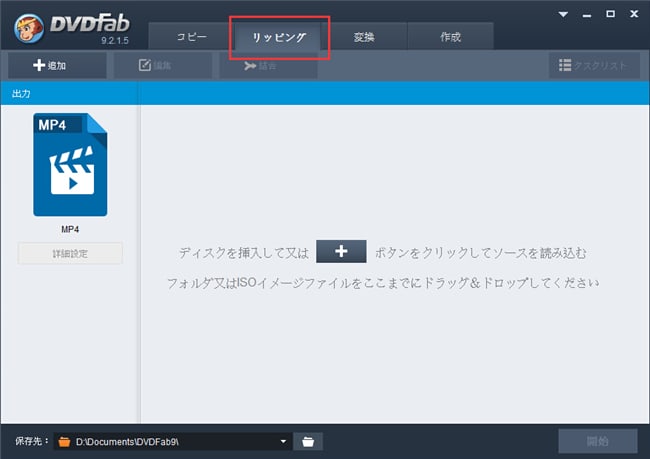The width and height of the screenshot is (650, 459).
Task: Click the large plus button to load source
Action: [x=341, y=251]
